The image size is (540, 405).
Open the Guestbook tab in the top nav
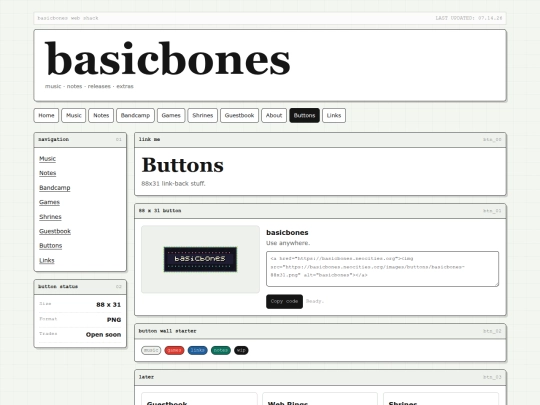coord(239,115)
